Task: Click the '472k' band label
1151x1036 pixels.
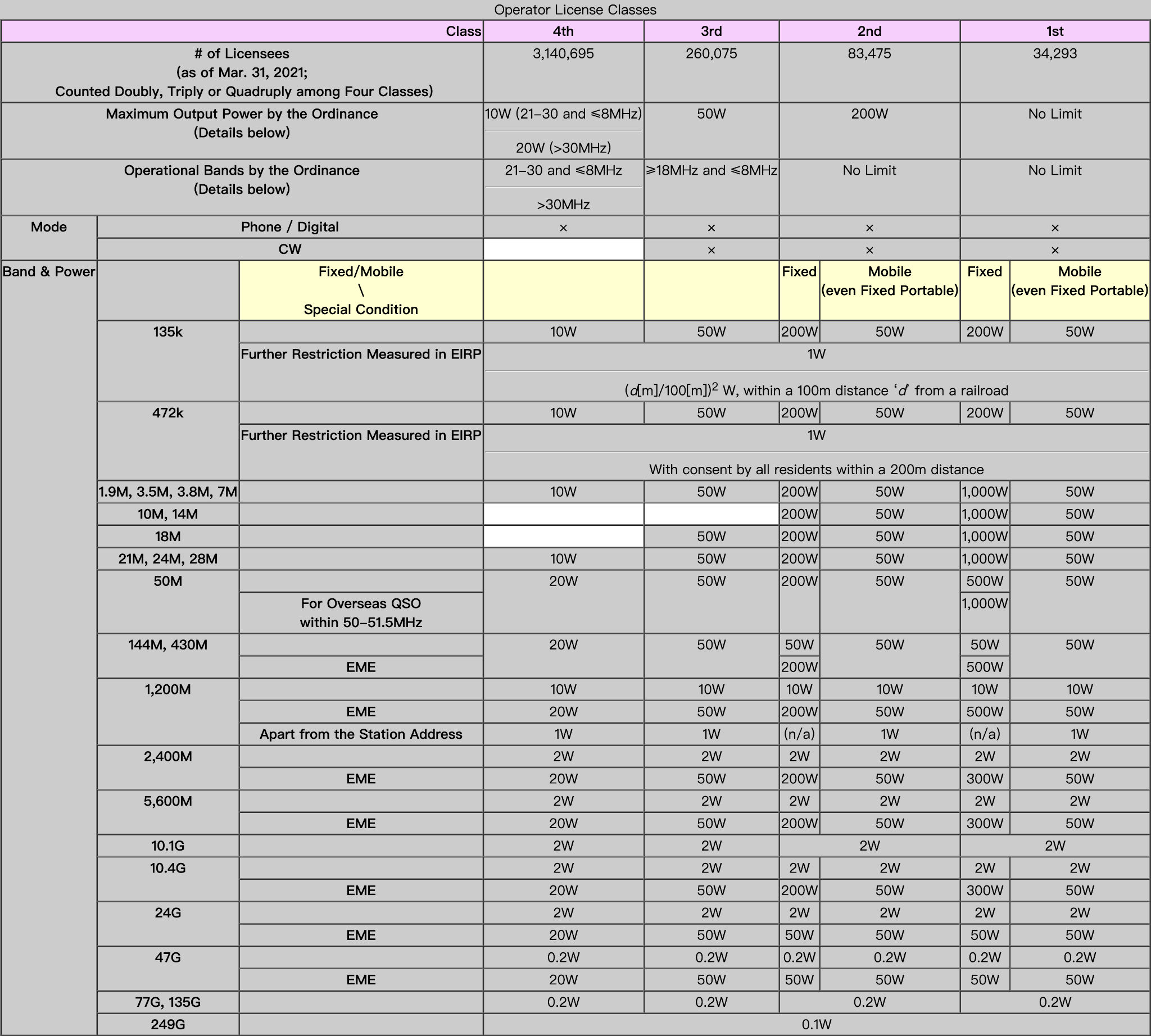Action: 168,441
